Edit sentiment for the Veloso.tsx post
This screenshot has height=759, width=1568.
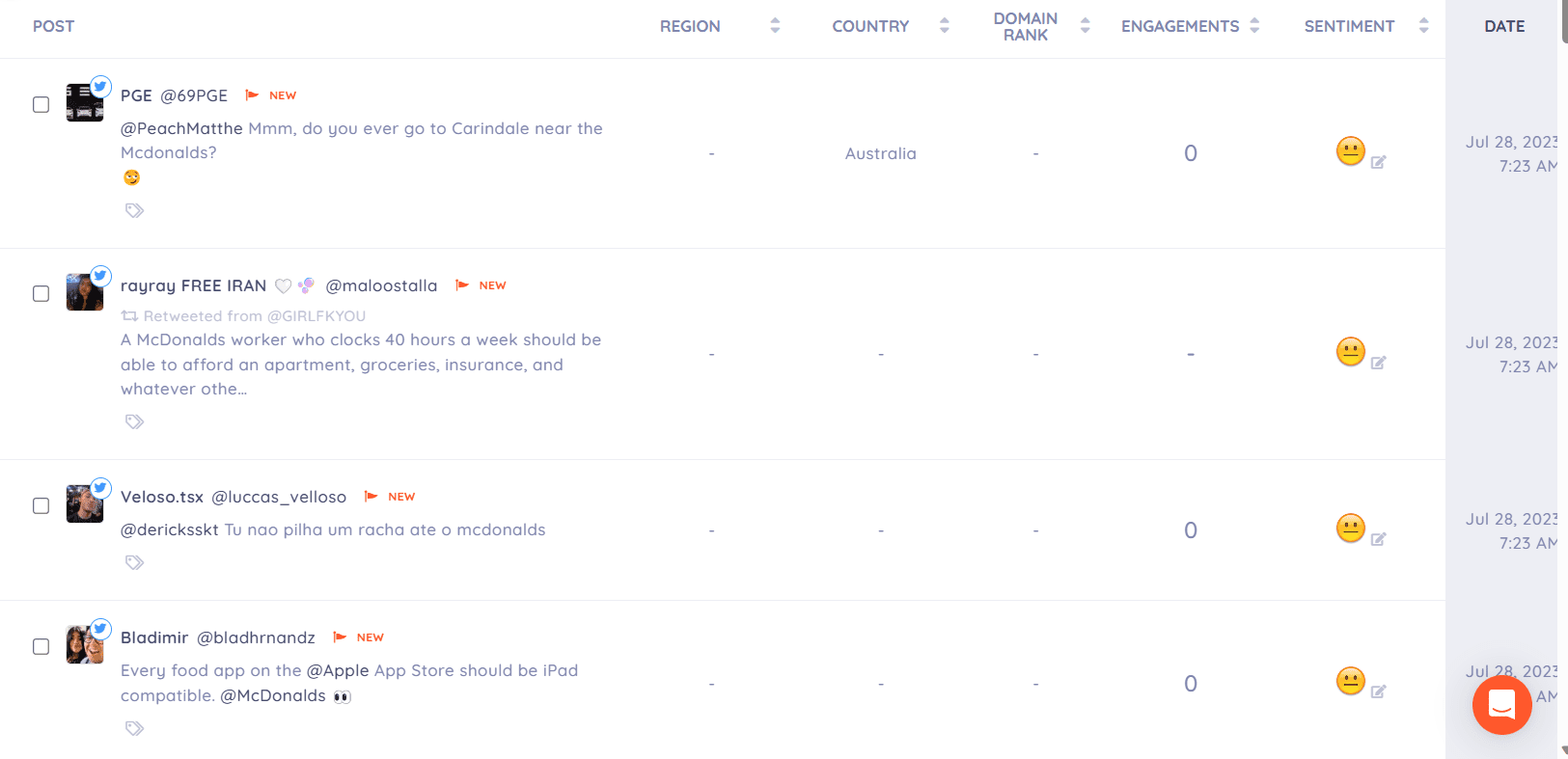[x=1378, y=539]
